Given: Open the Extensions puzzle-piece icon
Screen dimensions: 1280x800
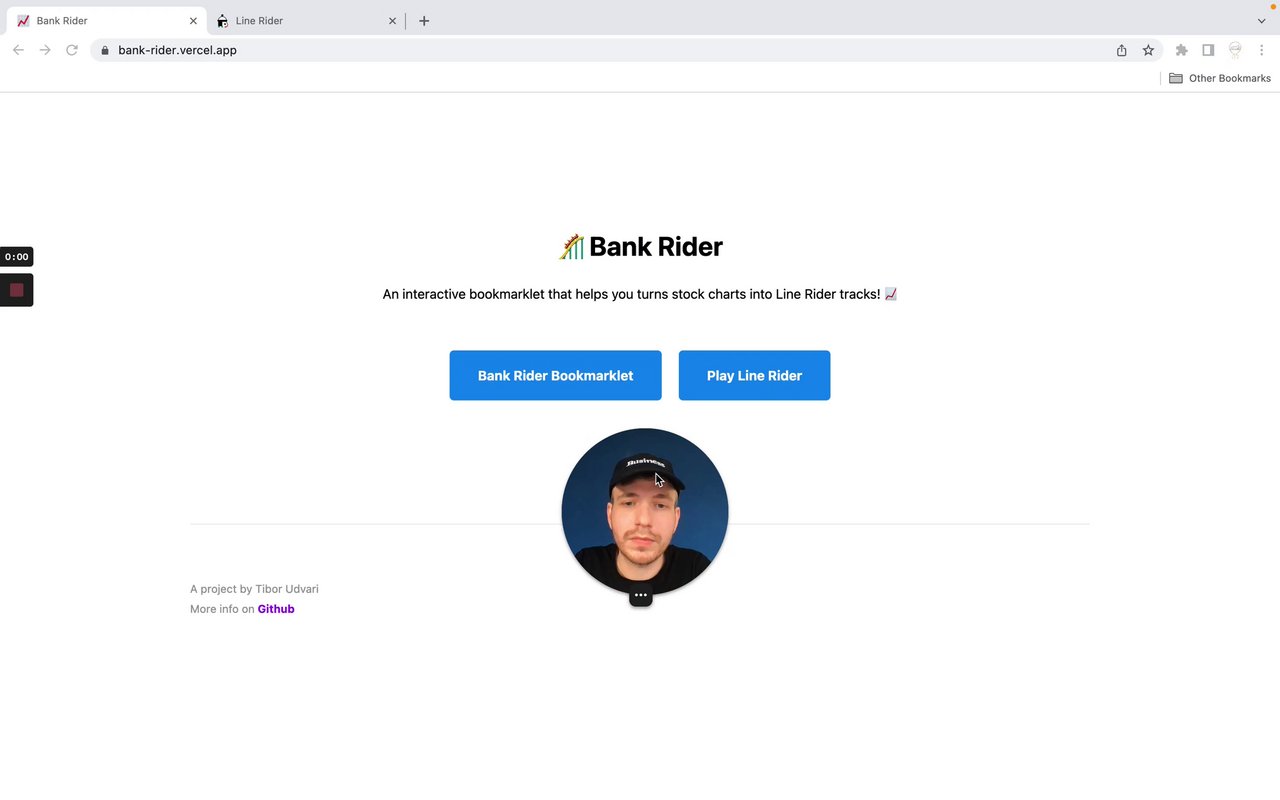Looking at the screenshot, I should tap(1182, 50).
